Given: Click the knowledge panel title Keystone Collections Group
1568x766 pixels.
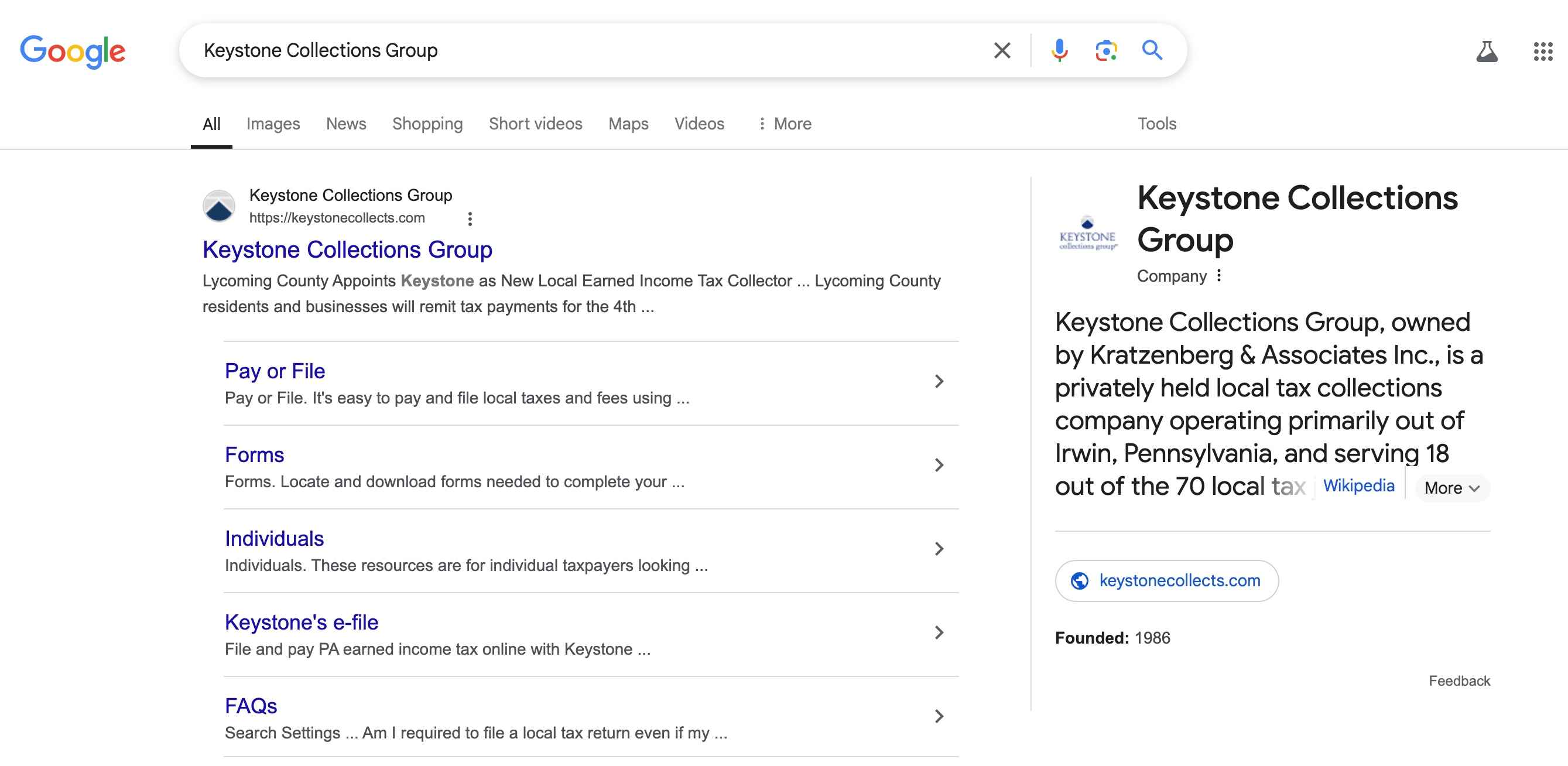Looking at the screenshot, I should tap(1297, 218).
